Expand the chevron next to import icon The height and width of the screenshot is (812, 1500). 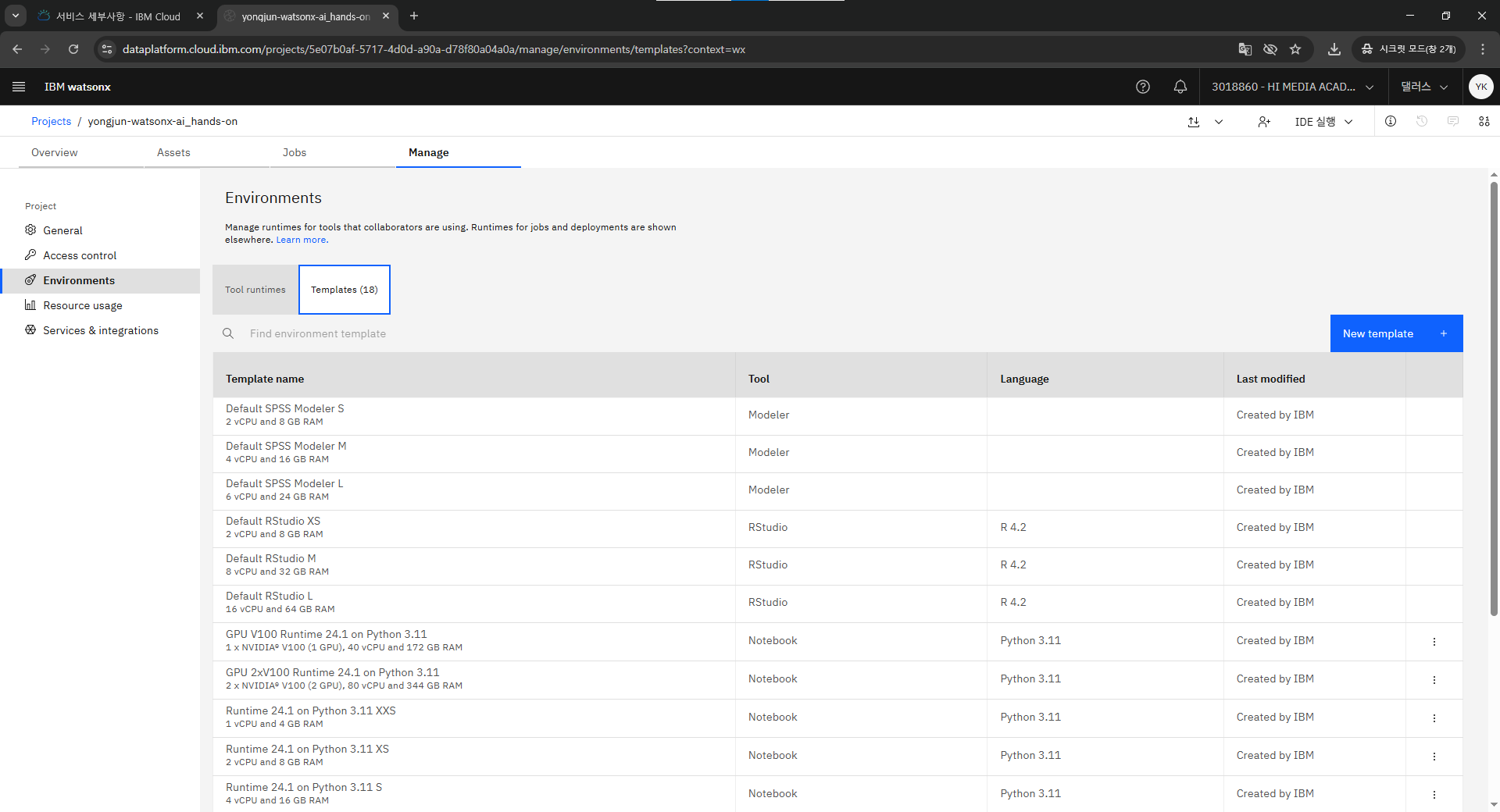1219,122
